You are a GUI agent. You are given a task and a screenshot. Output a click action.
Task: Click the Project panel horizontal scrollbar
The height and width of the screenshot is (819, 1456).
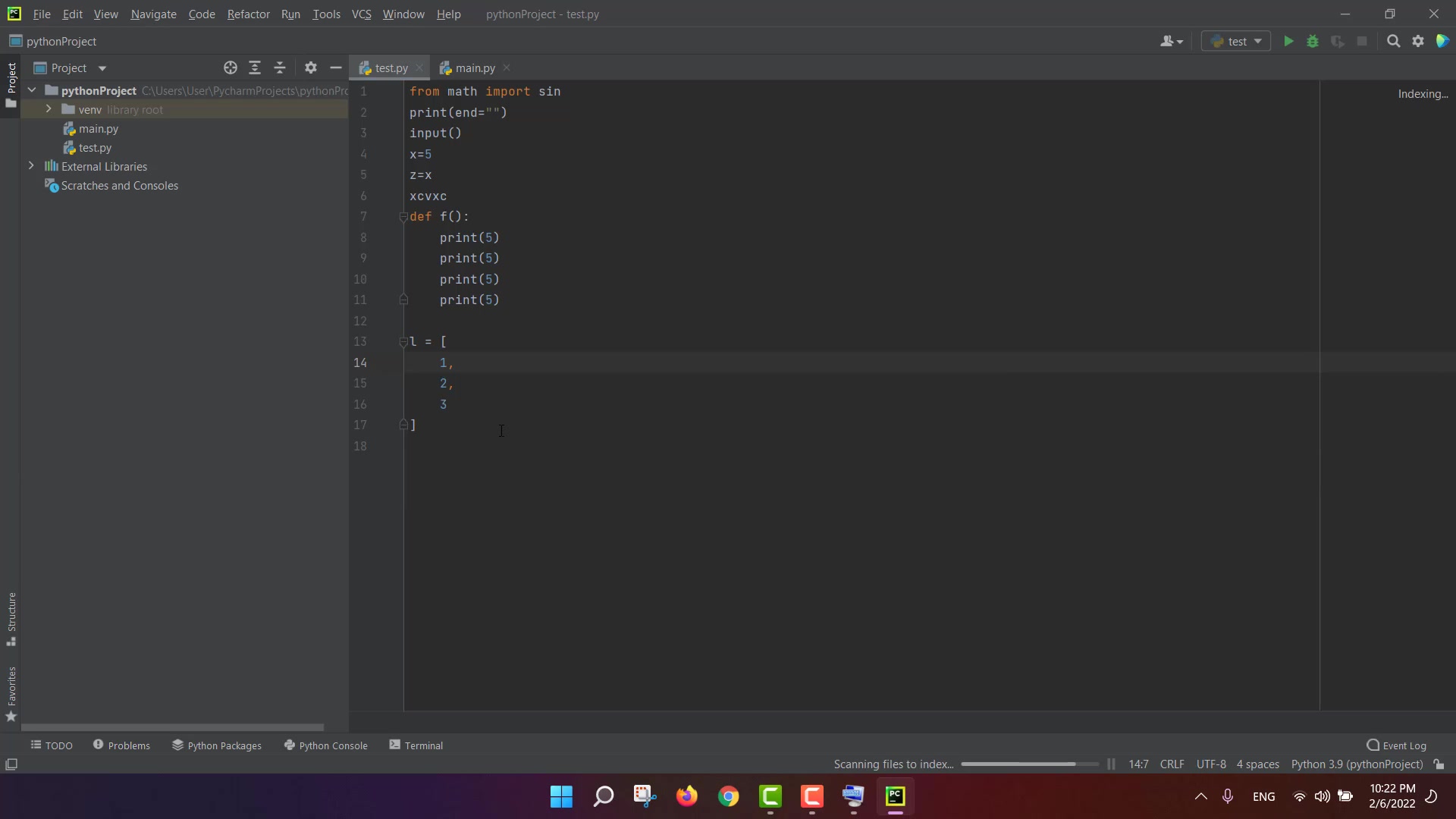click(x=173, y=727)
